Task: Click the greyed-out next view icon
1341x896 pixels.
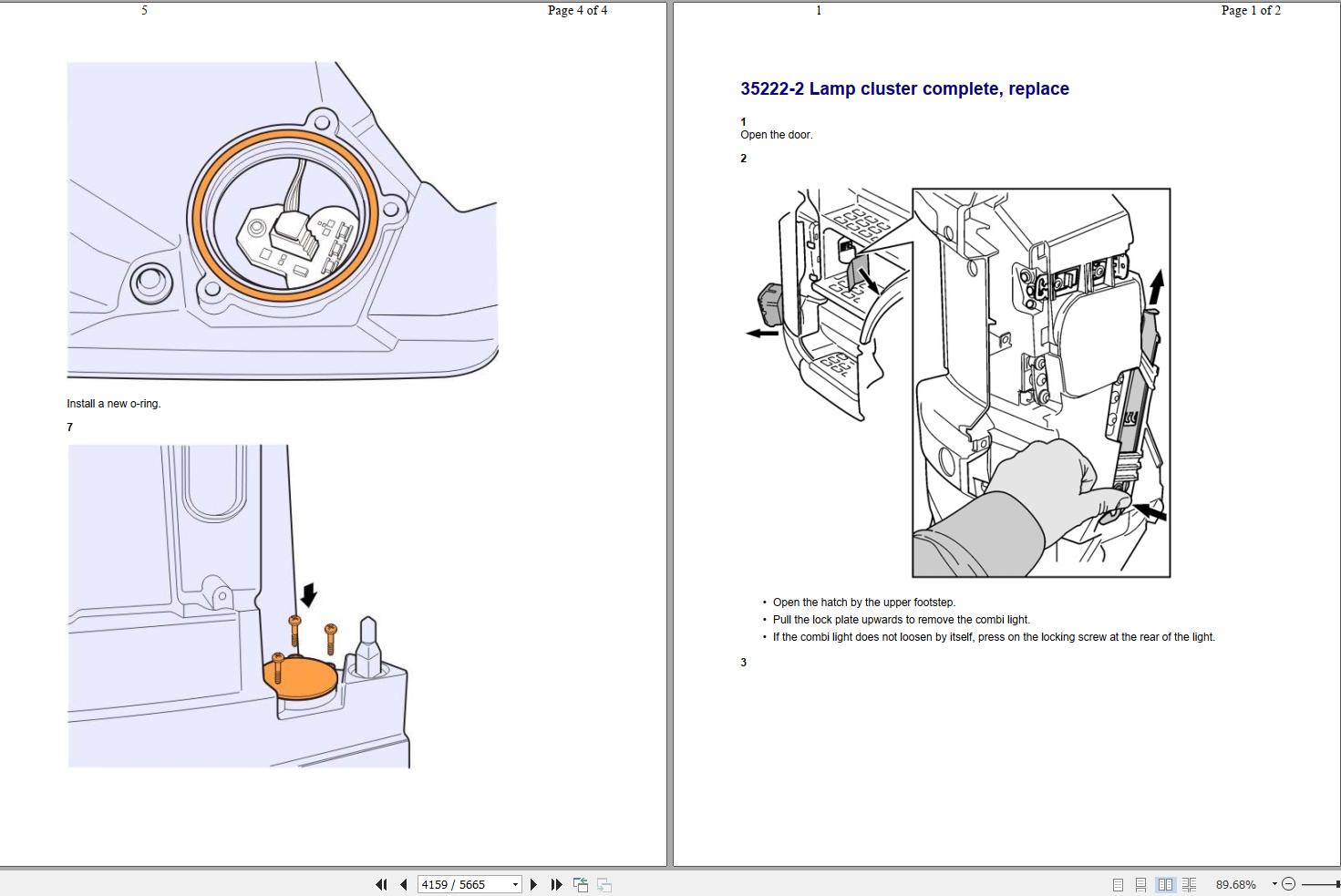Action: click(603, 884)
